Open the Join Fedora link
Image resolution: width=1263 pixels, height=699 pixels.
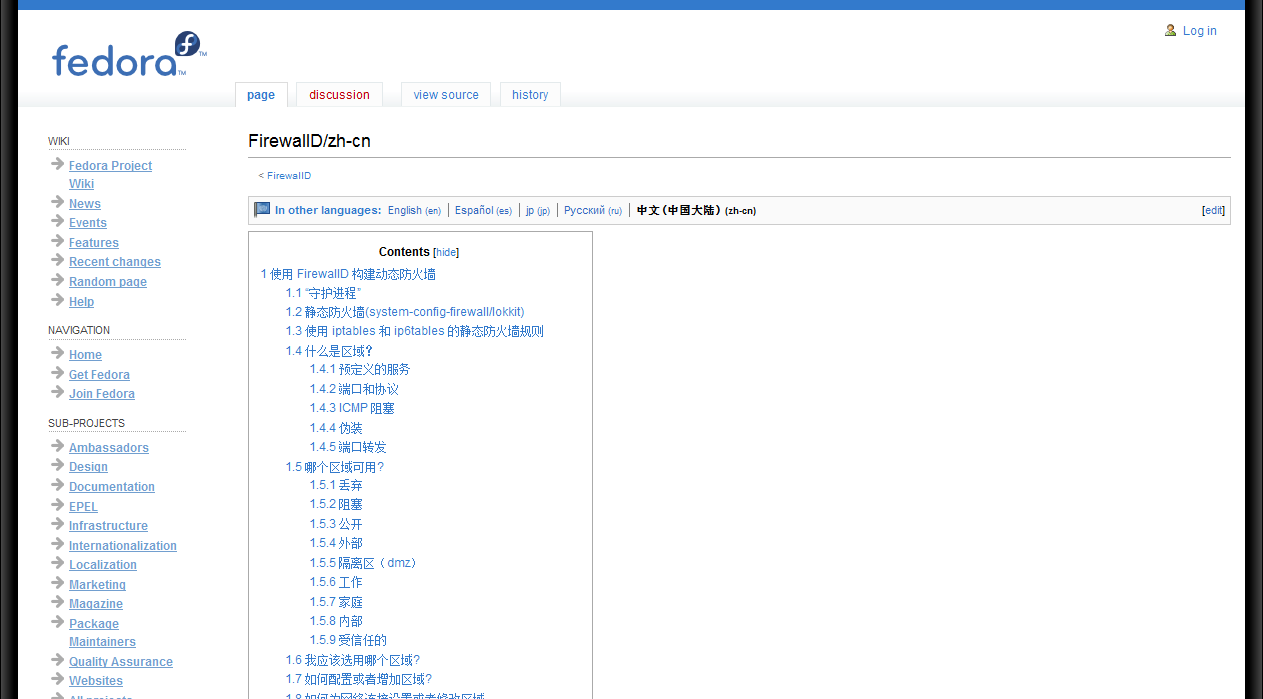(x=102, y=394)
